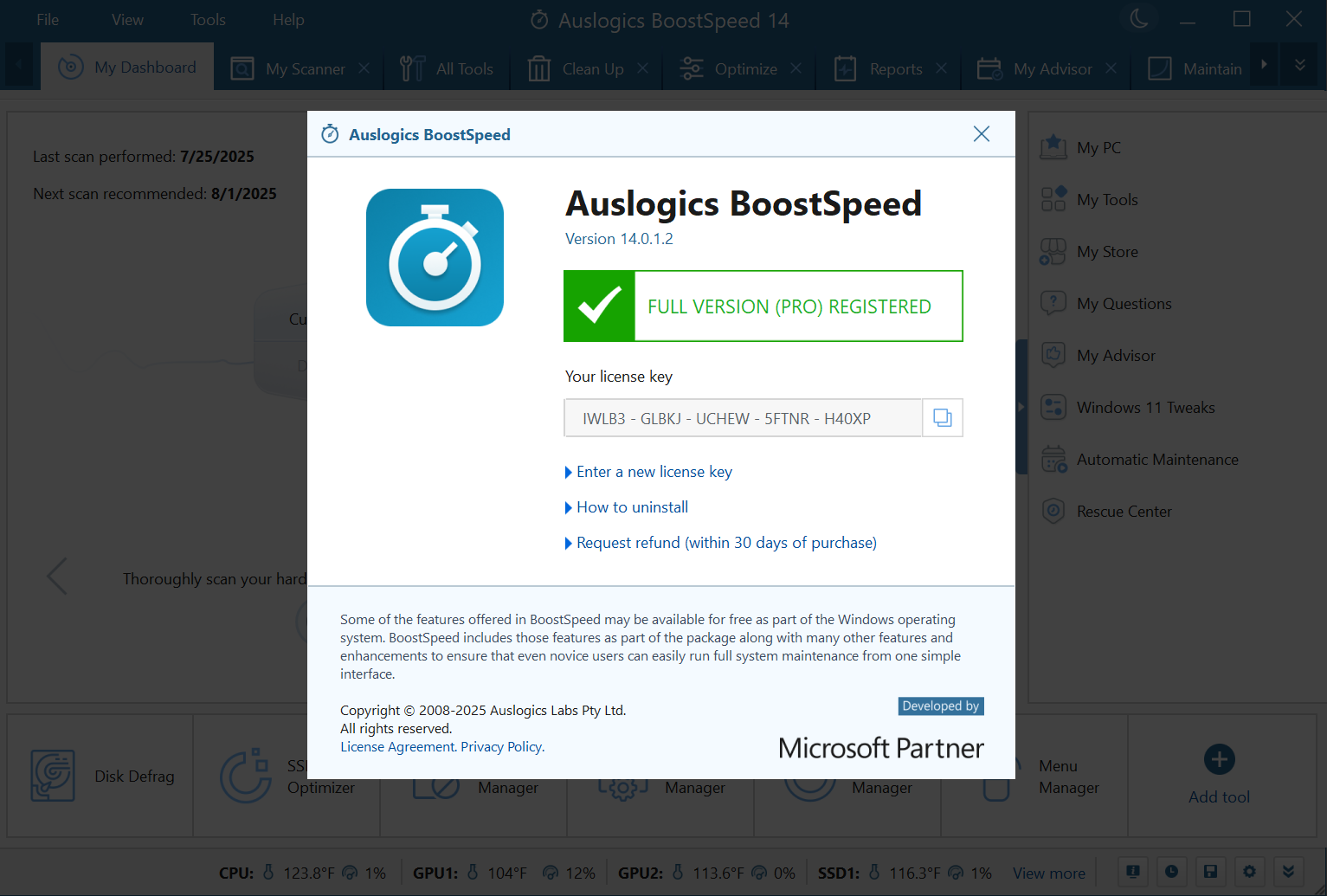The width and height of the screenshot is (1327, 896).
Task: Switch to the My Dashboard tab
Action: (127, 68)
